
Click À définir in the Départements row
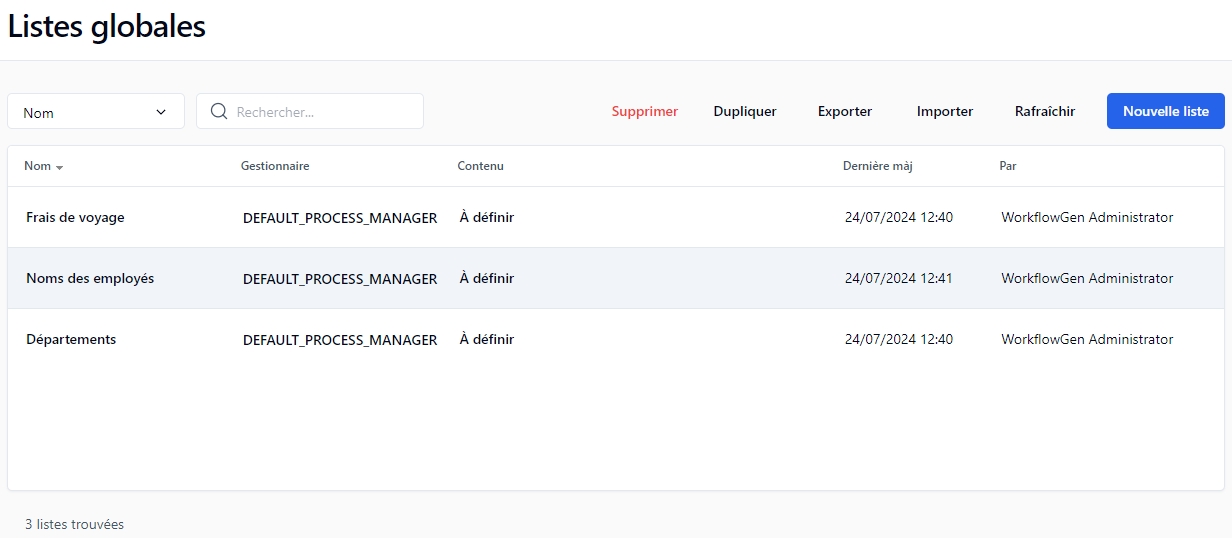(x=487, y=340)
